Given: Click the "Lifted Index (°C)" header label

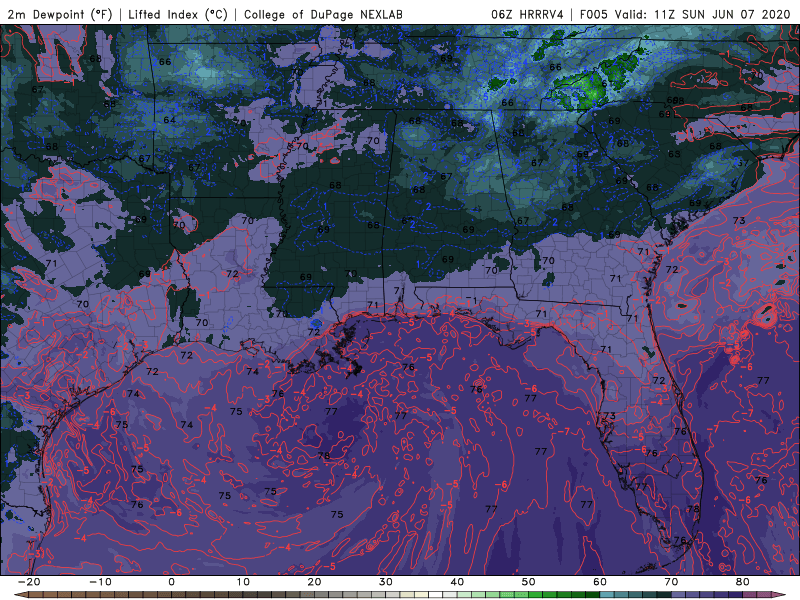Looking at the screenshot, I should click(x=178, y=14).
